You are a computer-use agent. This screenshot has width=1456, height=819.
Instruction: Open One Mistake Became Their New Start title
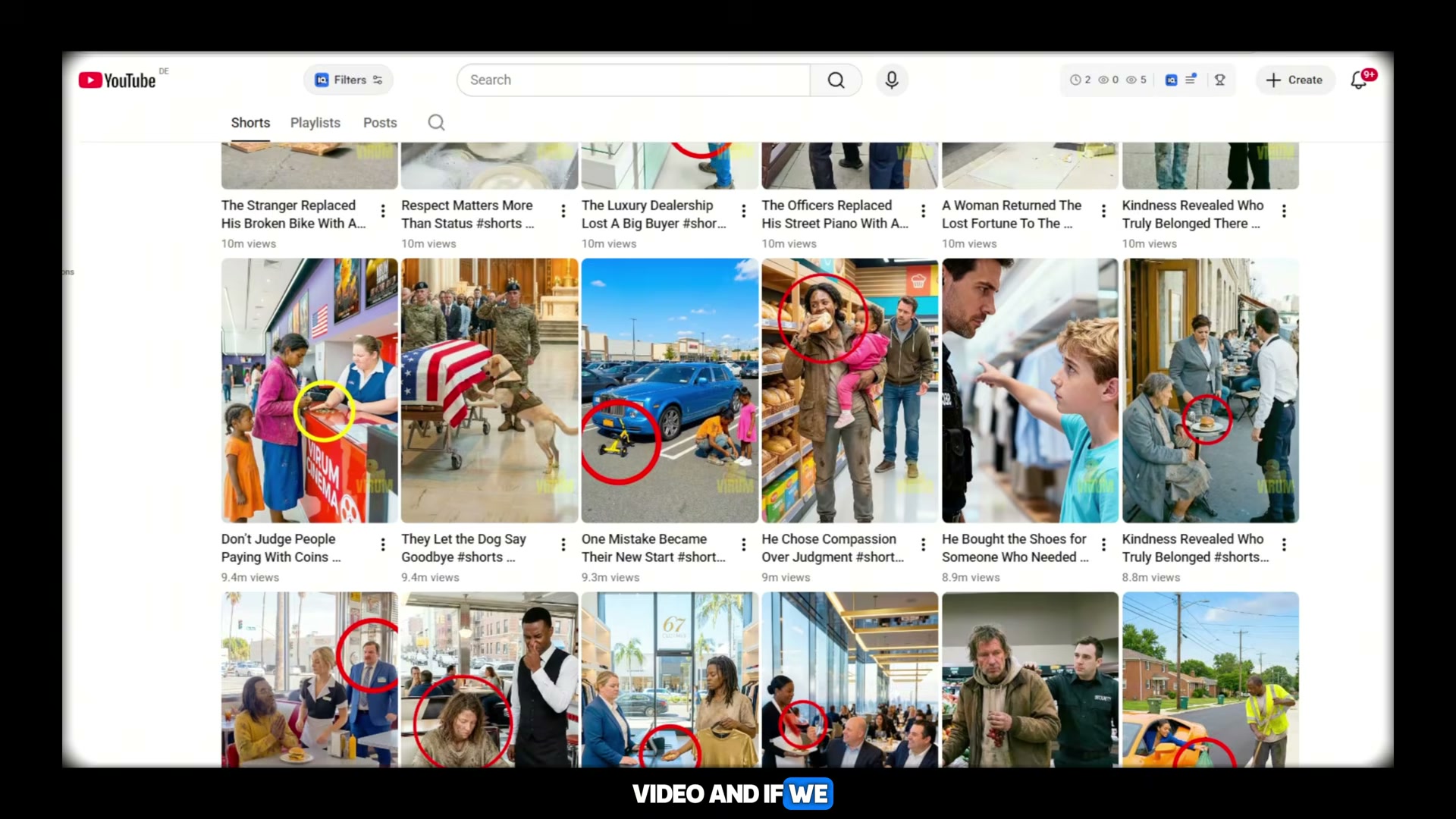point(654,548)
